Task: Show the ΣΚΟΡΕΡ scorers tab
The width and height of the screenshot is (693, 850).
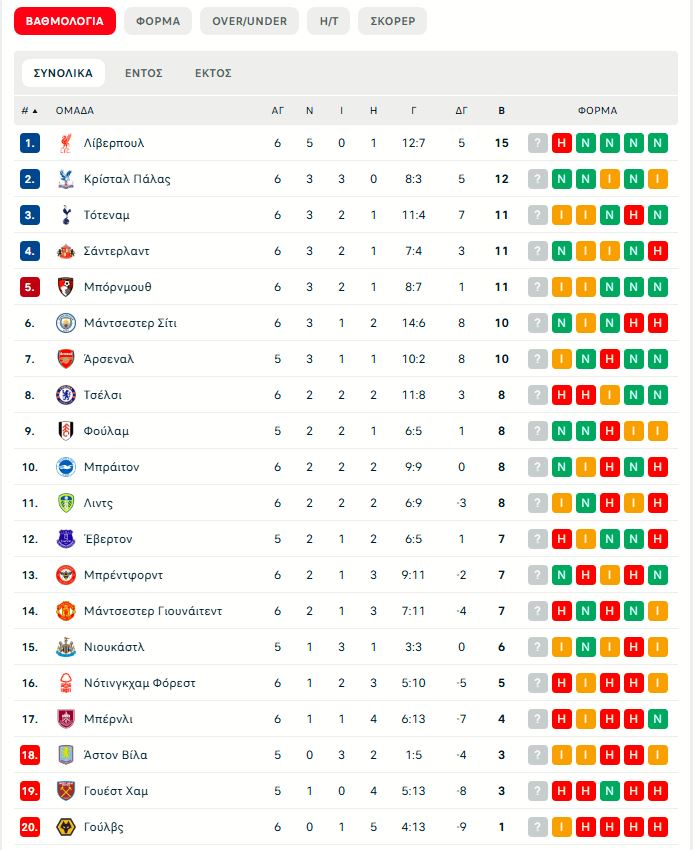Action: pyautogui.click(x=392, y=21)
